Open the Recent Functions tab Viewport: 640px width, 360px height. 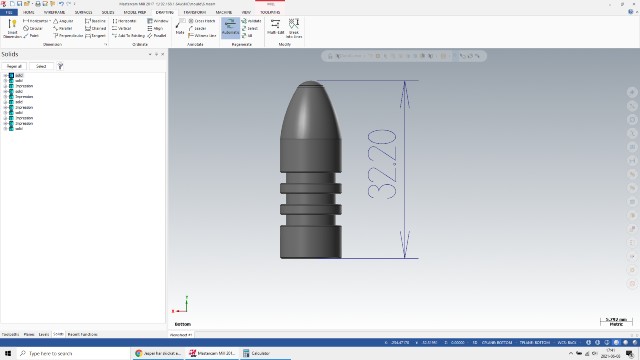point(82,334)
